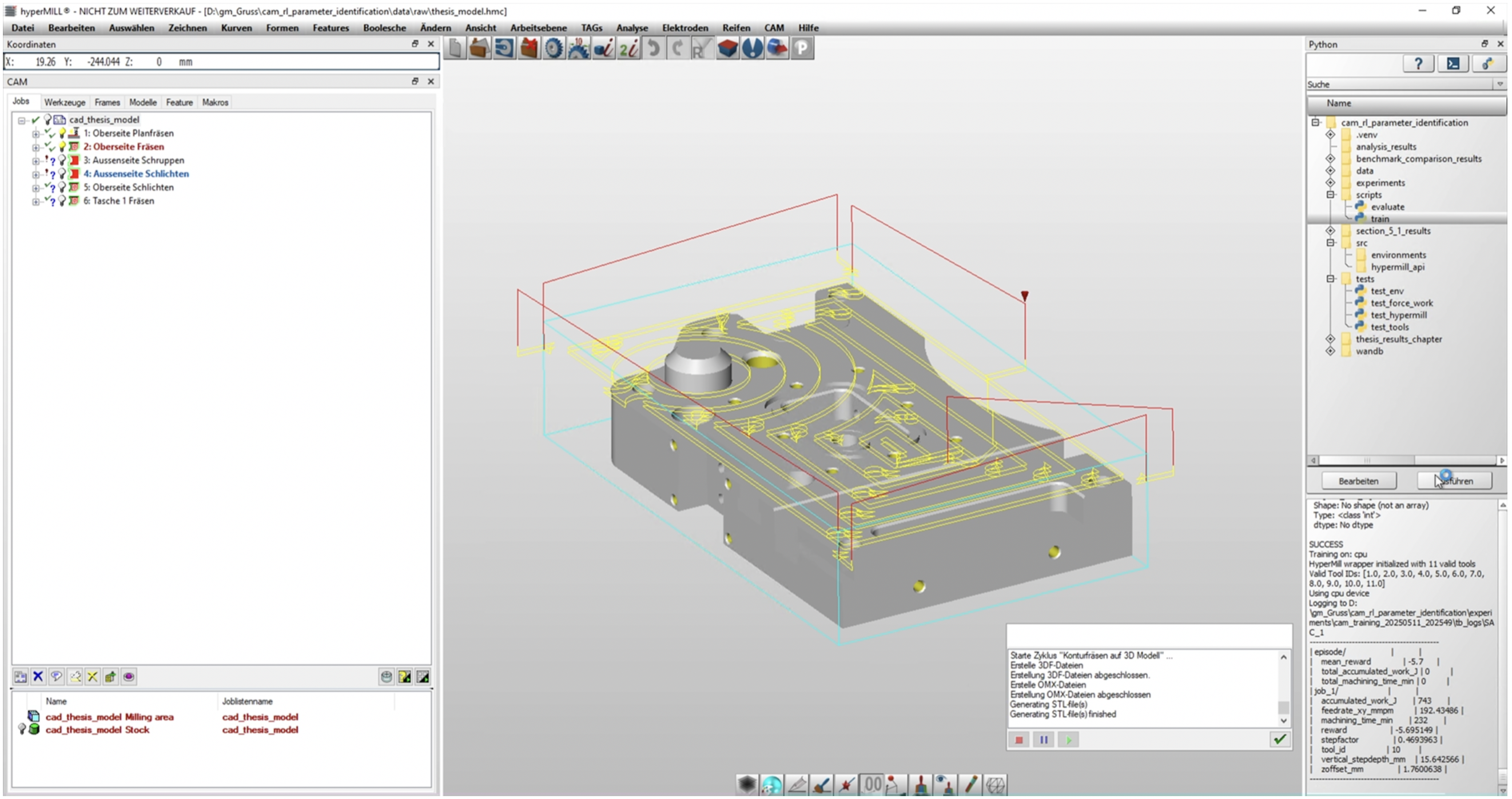This screenshot has height=799, width=1512.
Task: Switch to the Werkzeuge tab in CAM panel
Action: (x=65, y=102)
